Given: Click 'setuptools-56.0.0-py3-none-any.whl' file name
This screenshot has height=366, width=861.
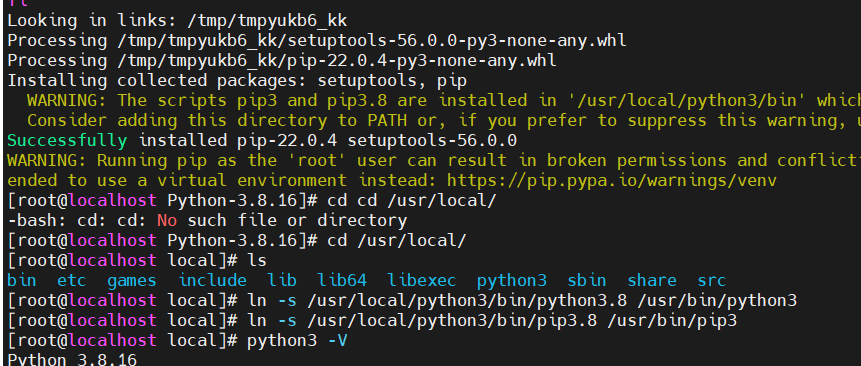Looking at the screenshot, I should pyautogui.click(x=457, y=41).
